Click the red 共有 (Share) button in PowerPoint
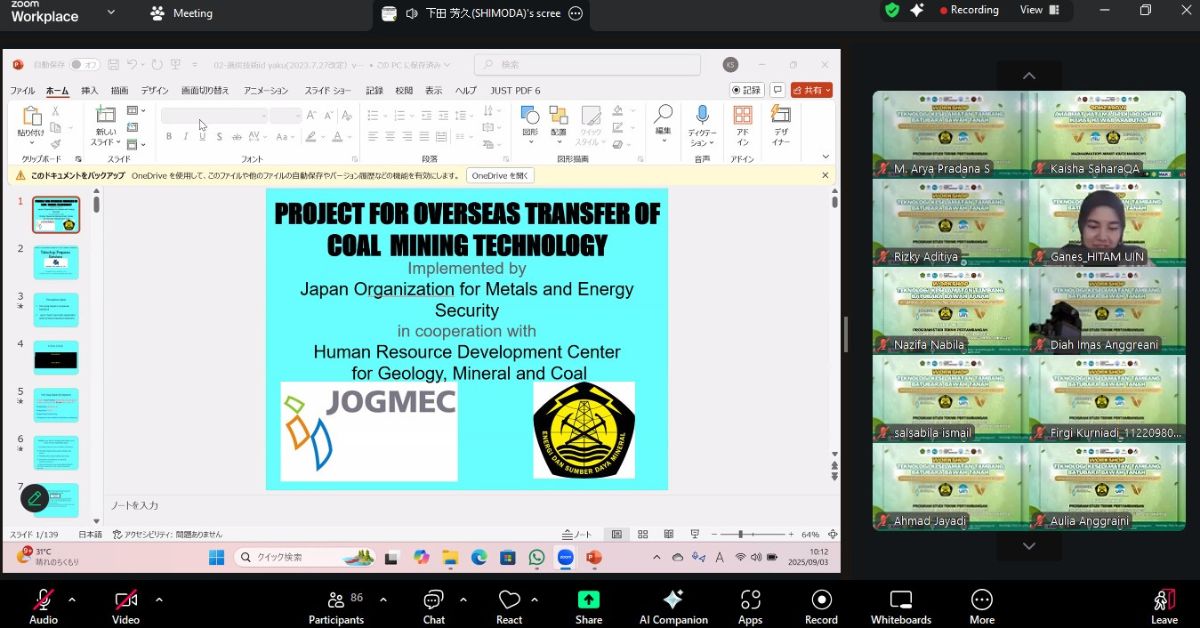This screenshot has width=1200, height=628. click(811, 90)
